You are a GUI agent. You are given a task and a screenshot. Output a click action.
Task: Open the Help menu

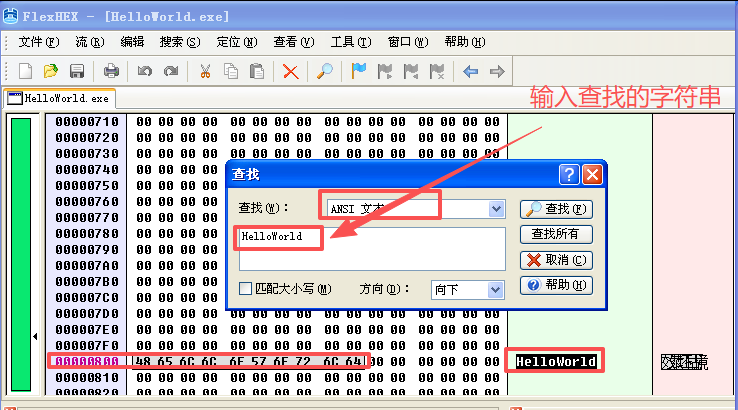pyautogui.click(x=465, y=42)
